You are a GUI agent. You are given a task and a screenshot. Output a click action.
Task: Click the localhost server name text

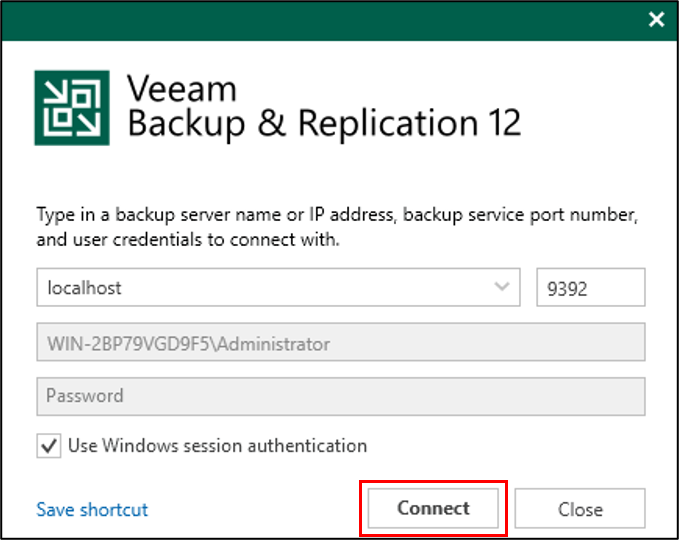(84, 288)
